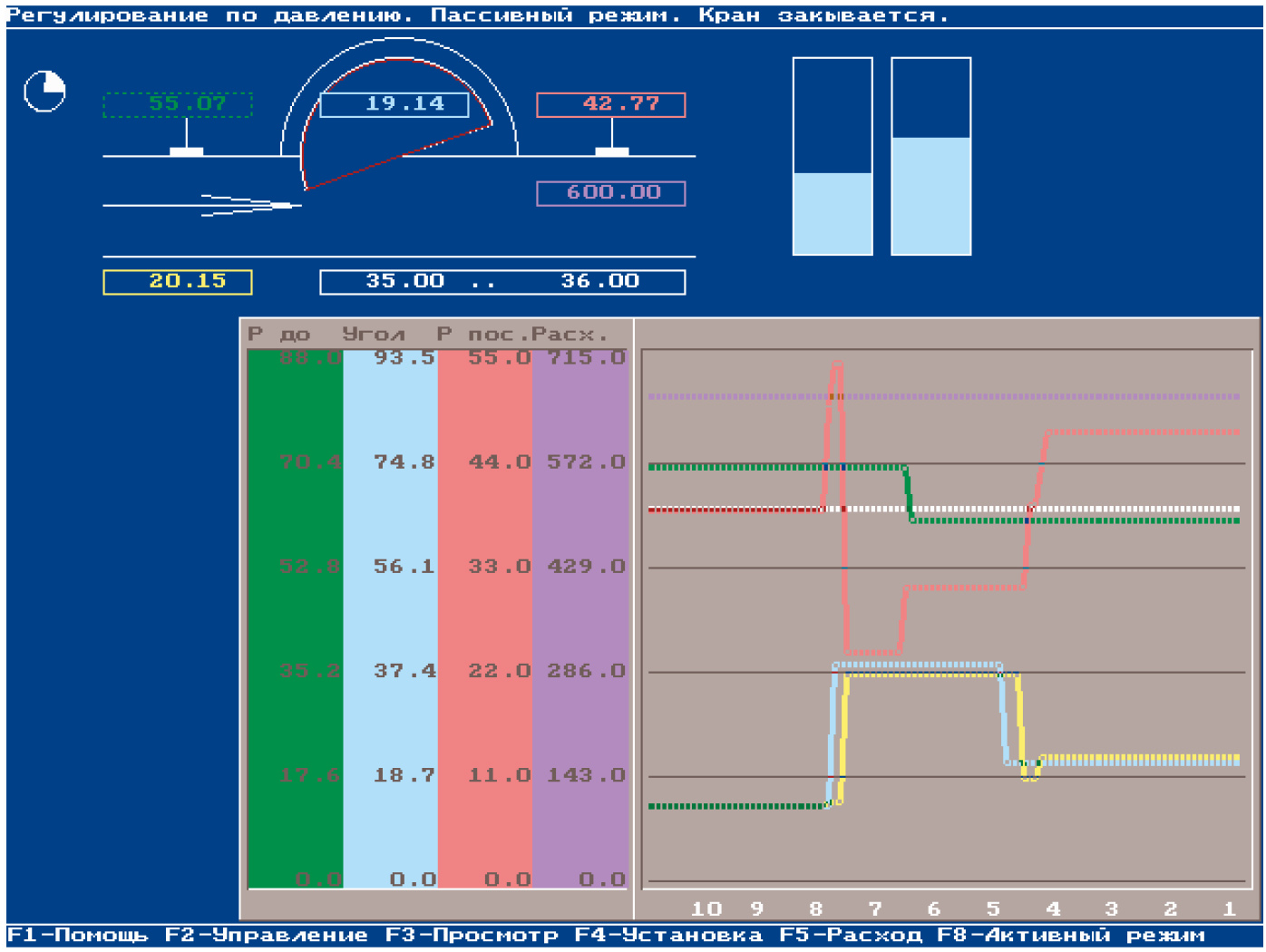
Task: Select the green 55.07 inlet pressure field
Action: click(x=178, y=104)
